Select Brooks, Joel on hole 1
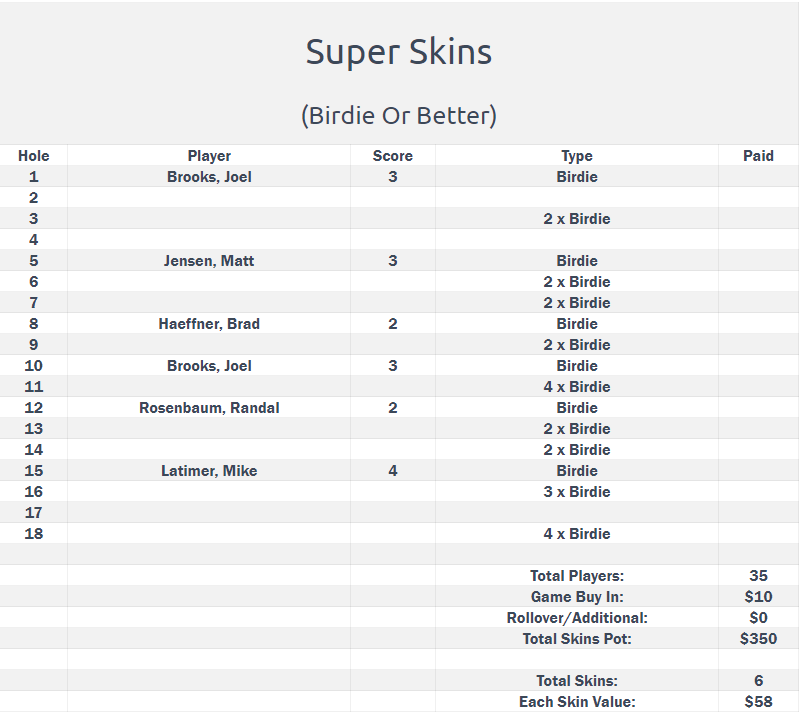 [209, 177]
